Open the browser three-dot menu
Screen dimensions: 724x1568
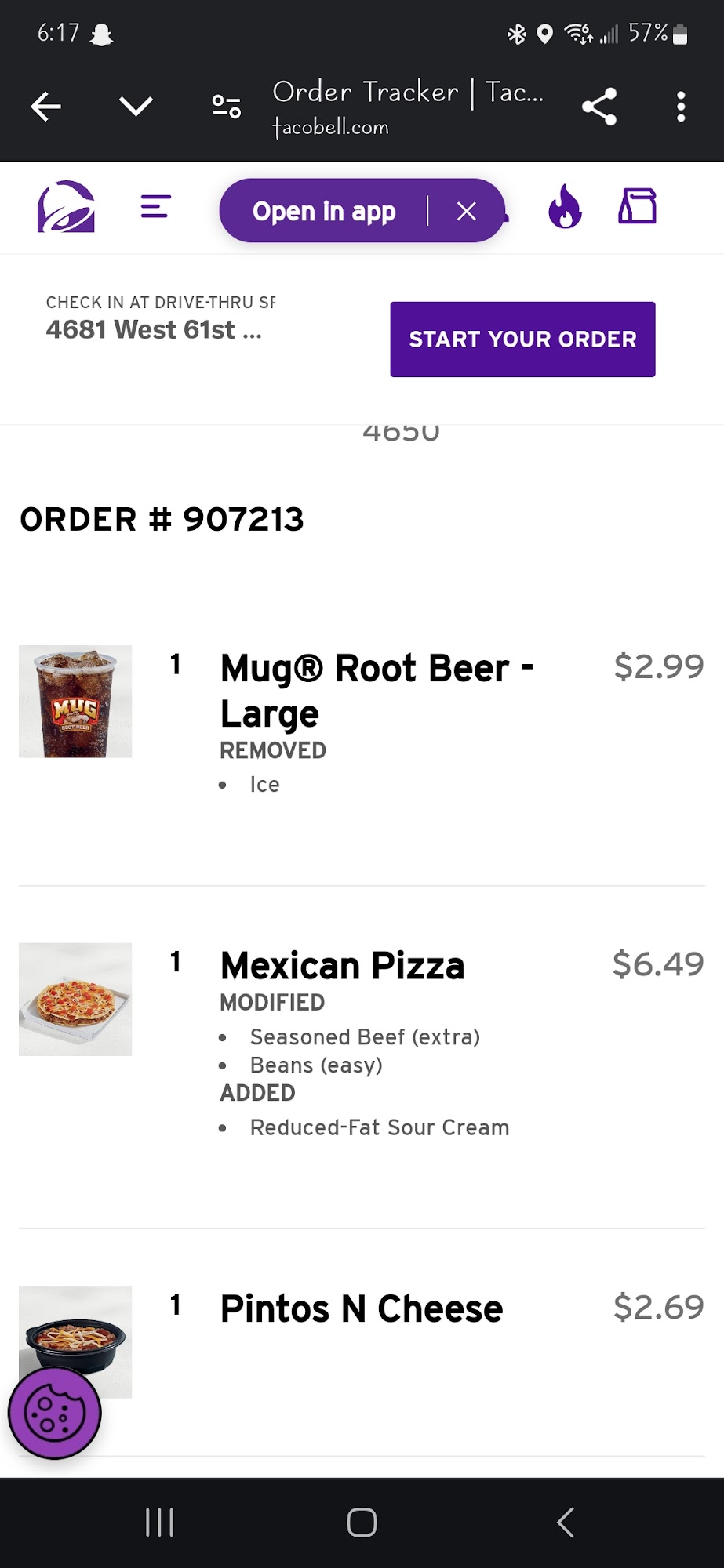pyautogui.click(x=681, y=107)
